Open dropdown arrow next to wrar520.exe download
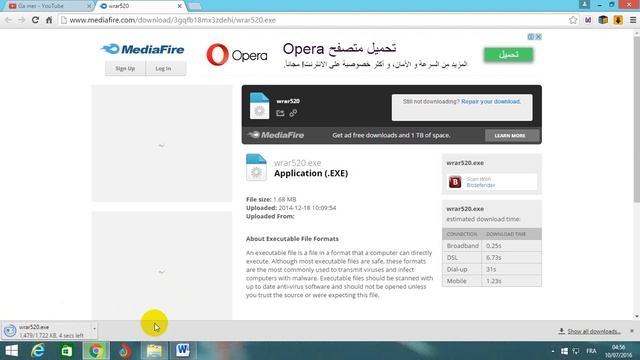Image resolution: width=640 pixels, height=360 pixels. pyautogui.click(x=94, y=329)
